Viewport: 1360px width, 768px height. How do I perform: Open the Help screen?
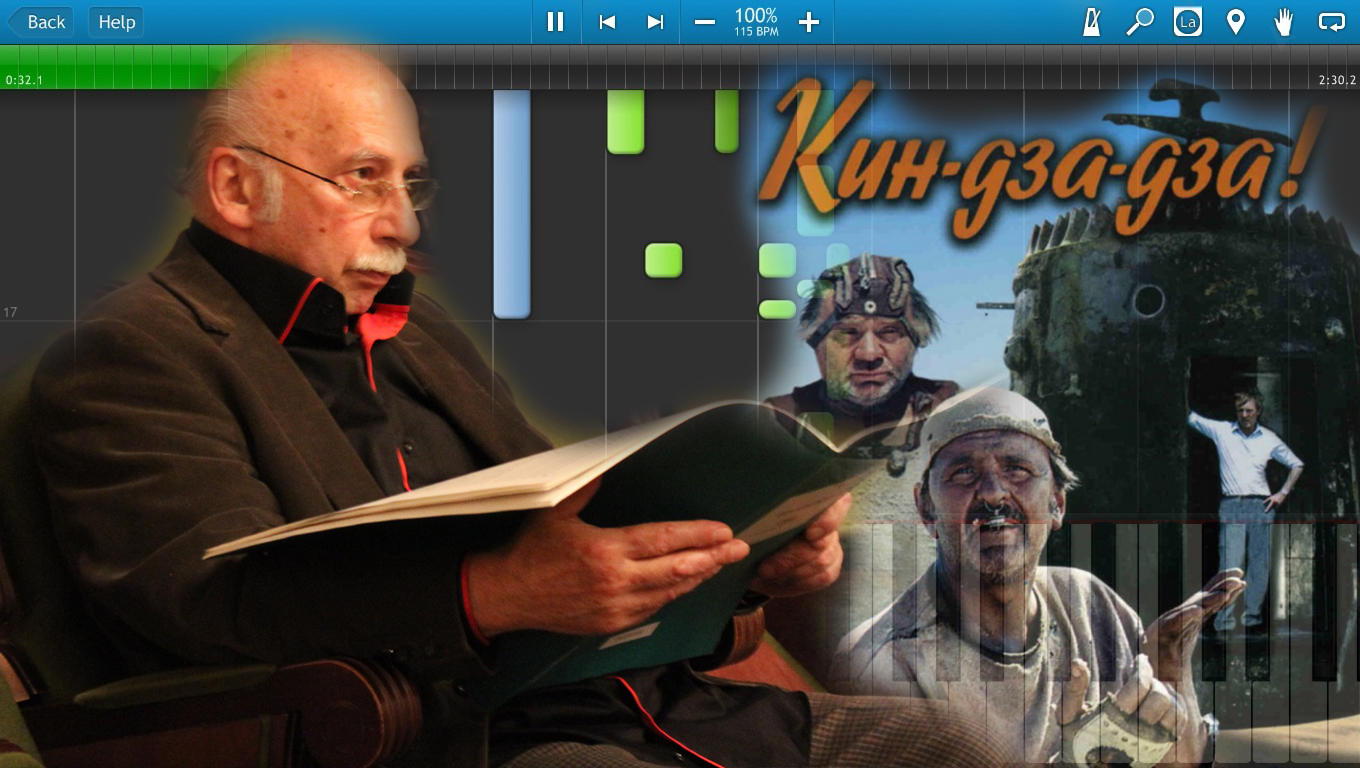pyautogui.click(x=116, y=22)
